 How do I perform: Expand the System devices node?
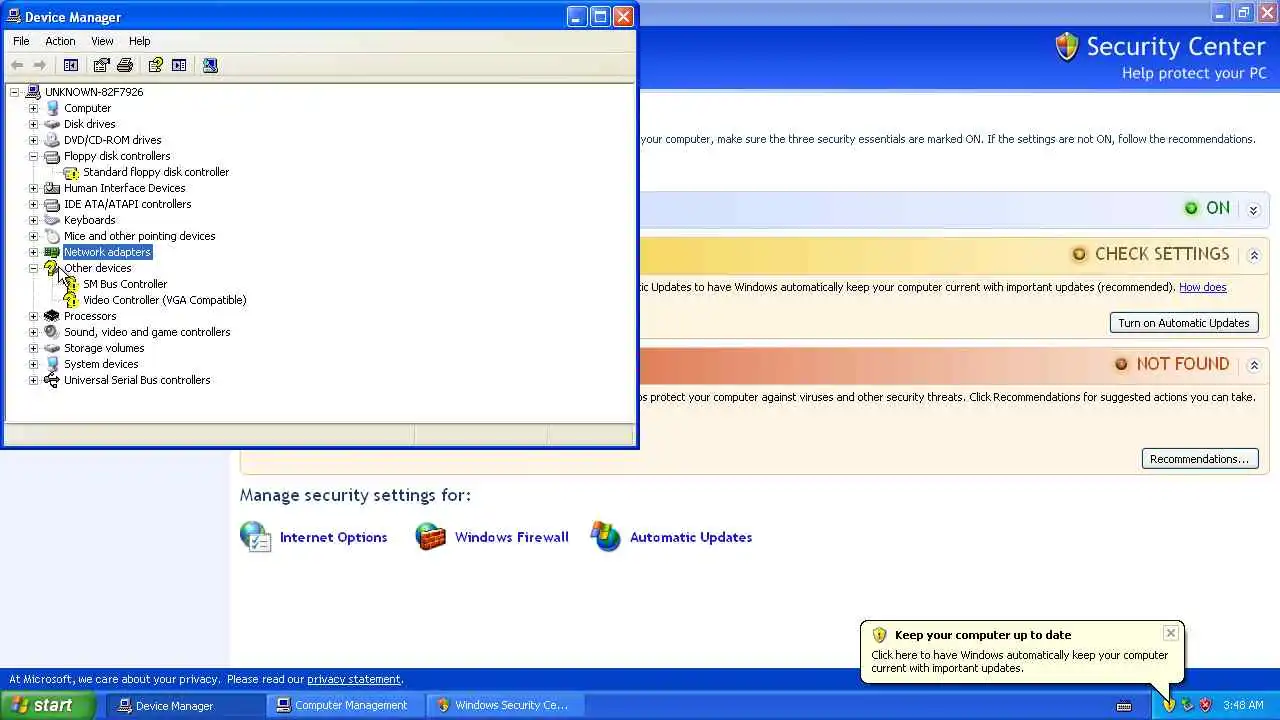pos(33,364)
